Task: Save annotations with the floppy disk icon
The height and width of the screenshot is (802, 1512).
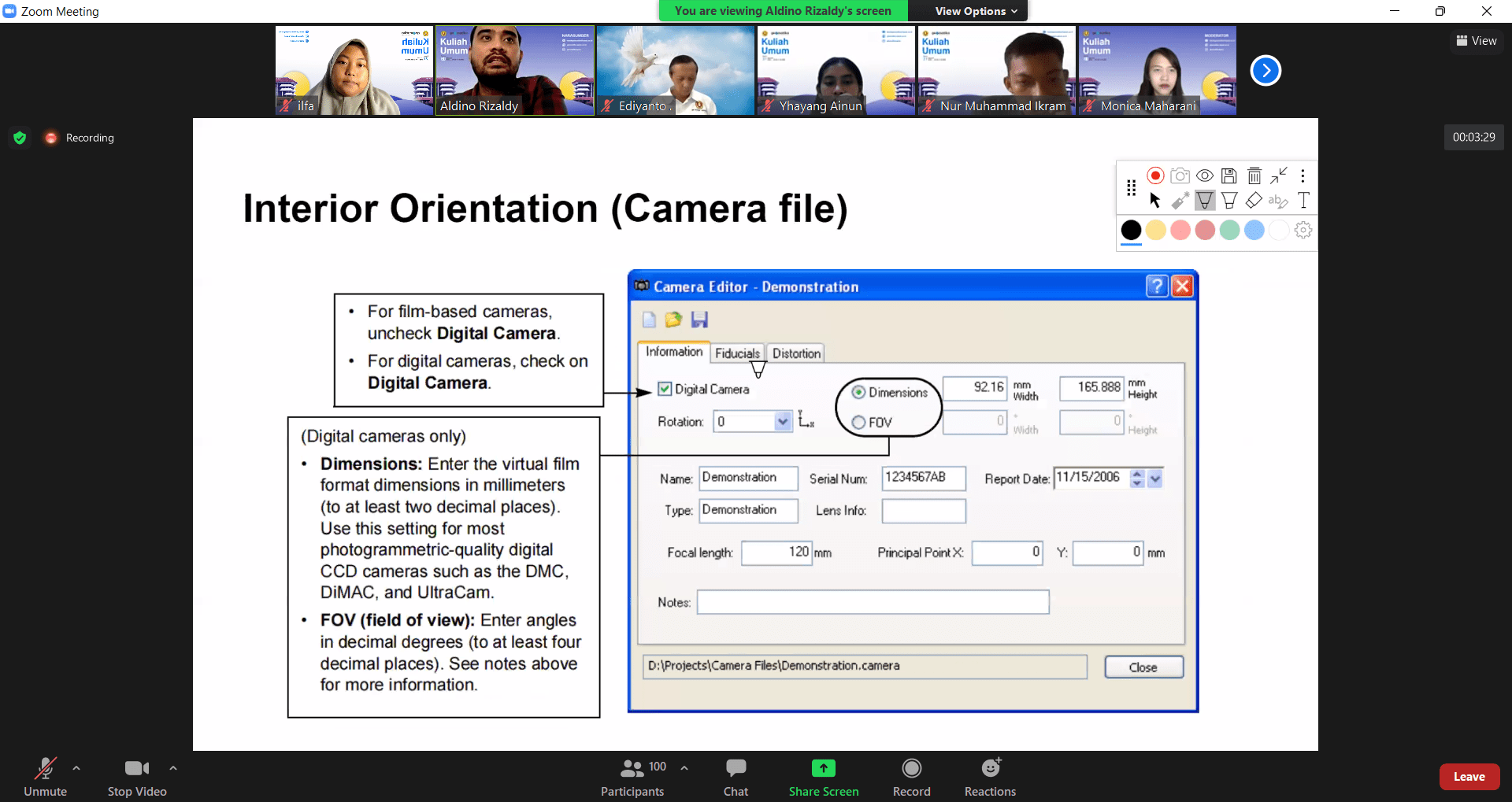Action: tap(1229, 176)
